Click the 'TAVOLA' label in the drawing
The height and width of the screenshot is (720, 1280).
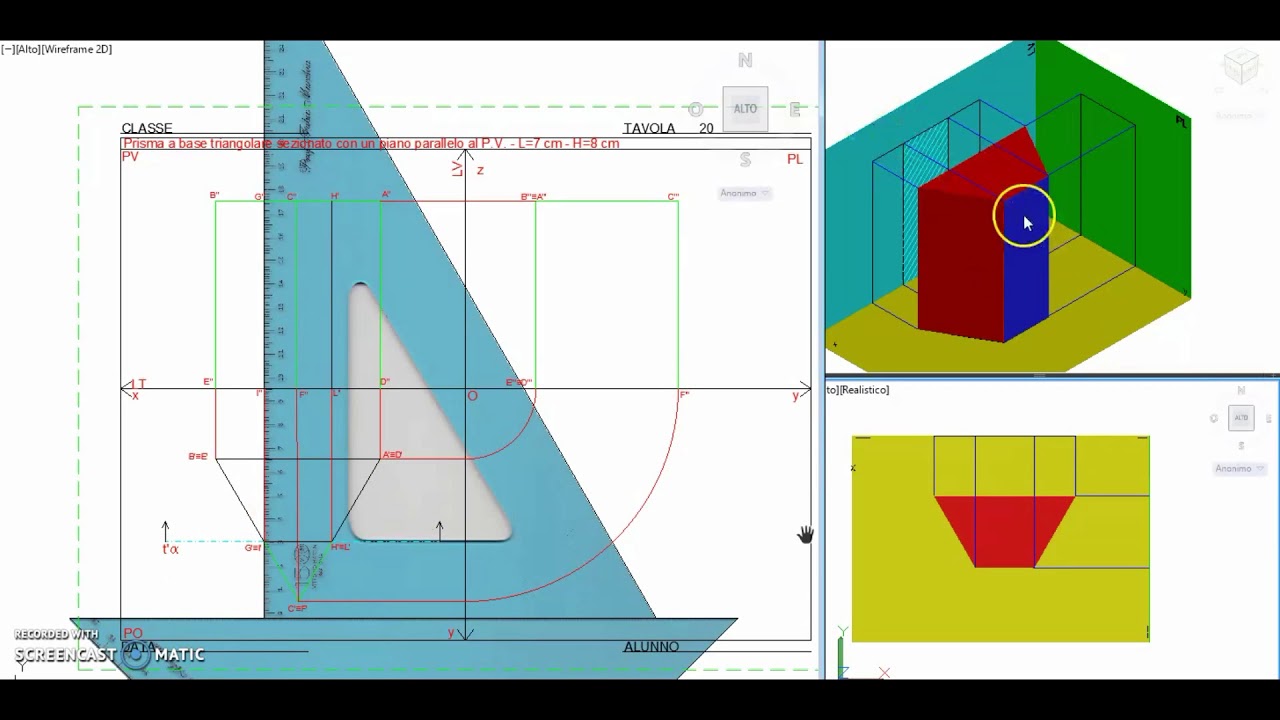tap(649, 128)
